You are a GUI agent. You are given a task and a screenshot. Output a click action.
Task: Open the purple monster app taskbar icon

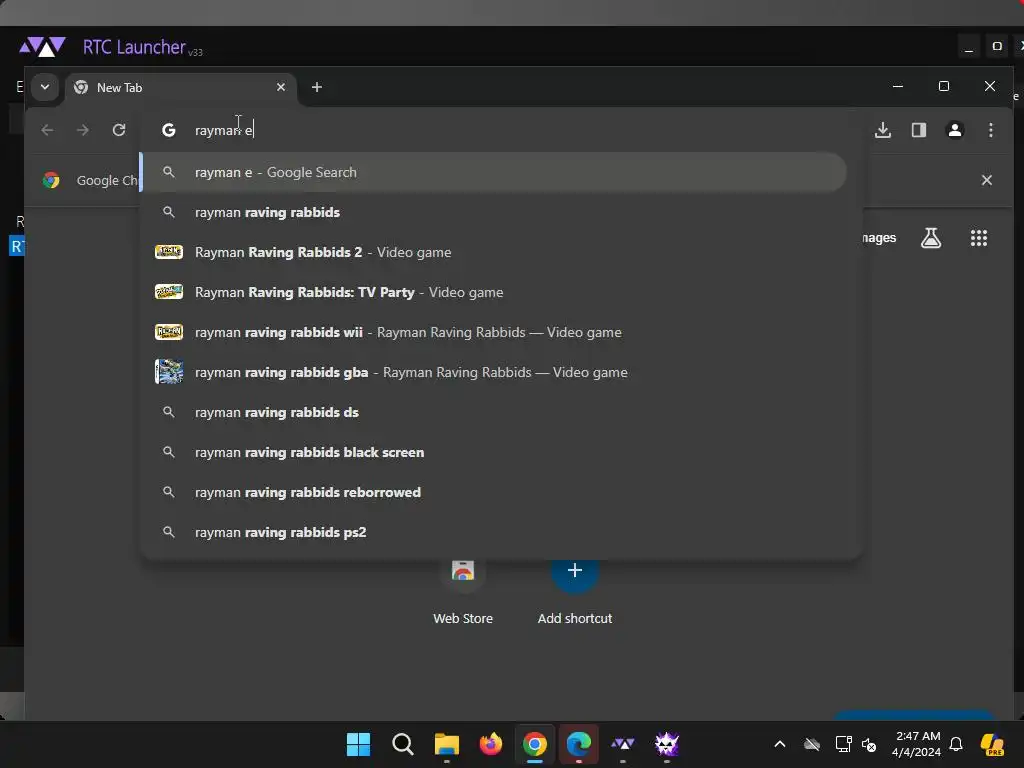tap(667, 744)
